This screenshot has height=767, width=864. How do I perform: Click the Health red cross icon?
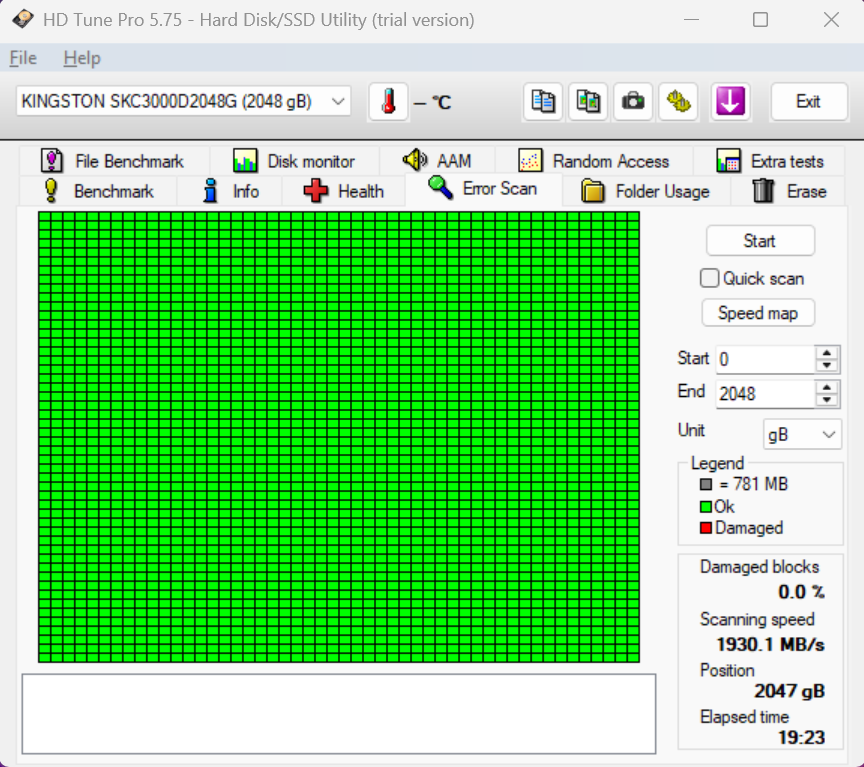[316, 191]
